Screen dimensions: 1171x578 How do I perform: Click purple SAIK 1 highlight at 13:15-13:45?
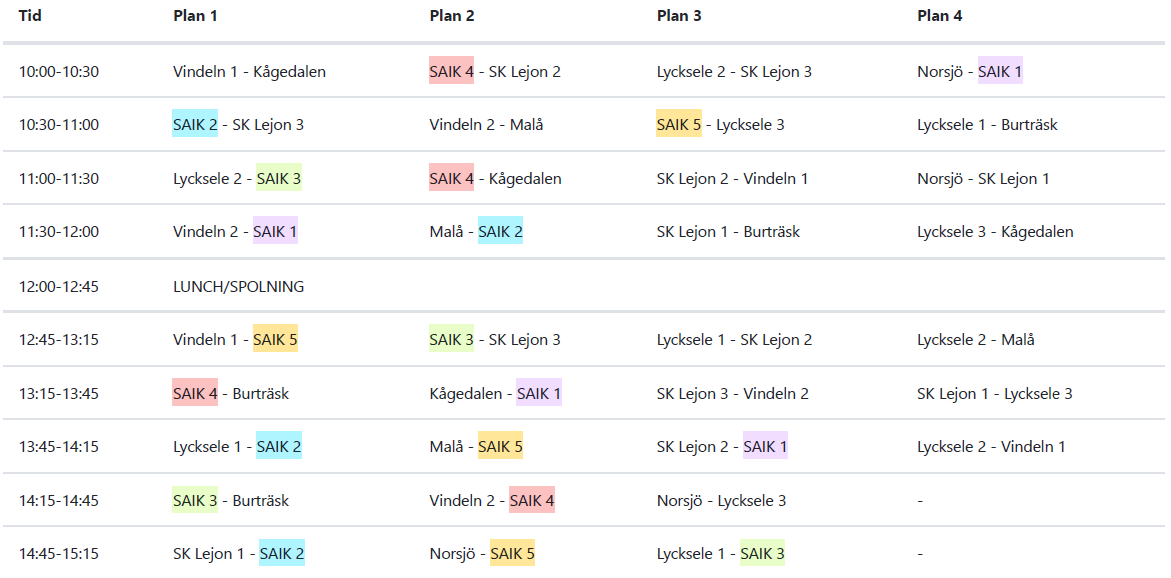tap(539, 393)
